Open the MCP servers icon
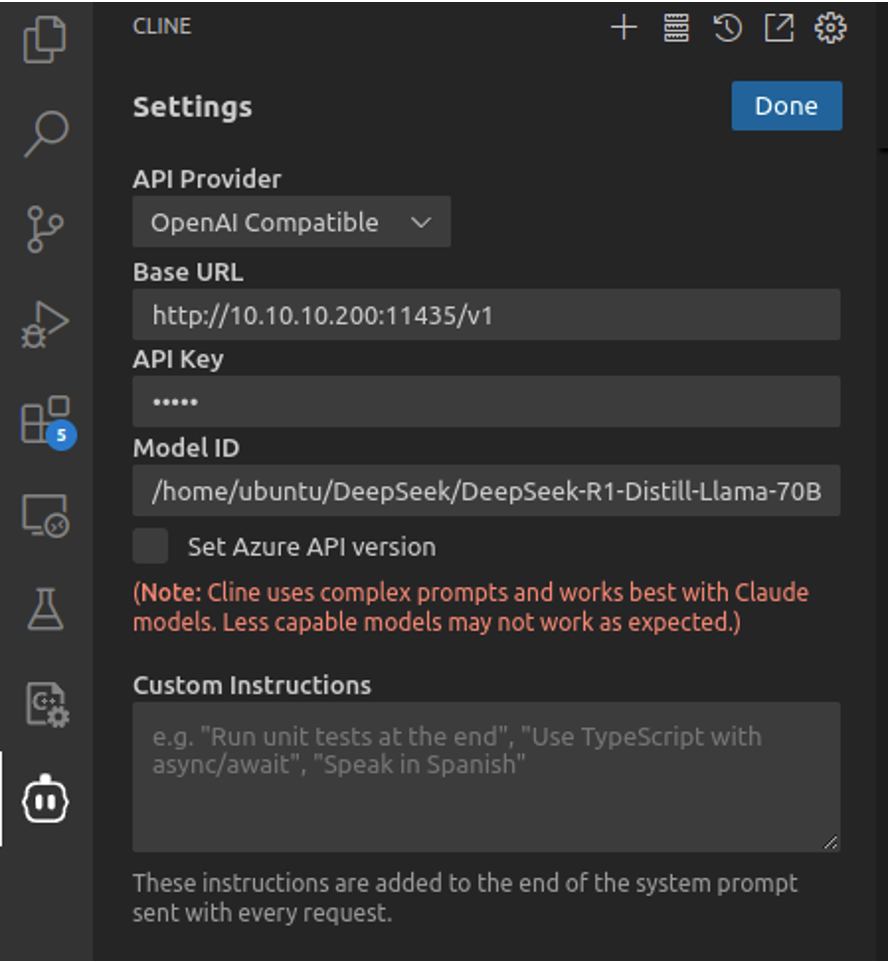Screen dimensions: 890x962 pos(677,28)
